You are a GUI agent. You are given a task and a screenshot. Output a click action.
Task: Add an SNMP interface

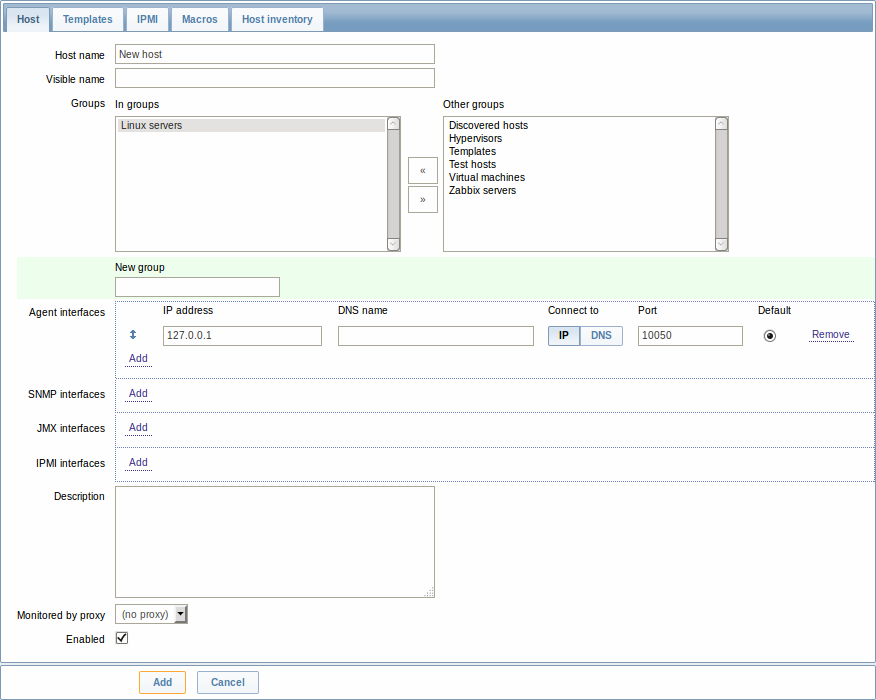[x=138, y=394]
